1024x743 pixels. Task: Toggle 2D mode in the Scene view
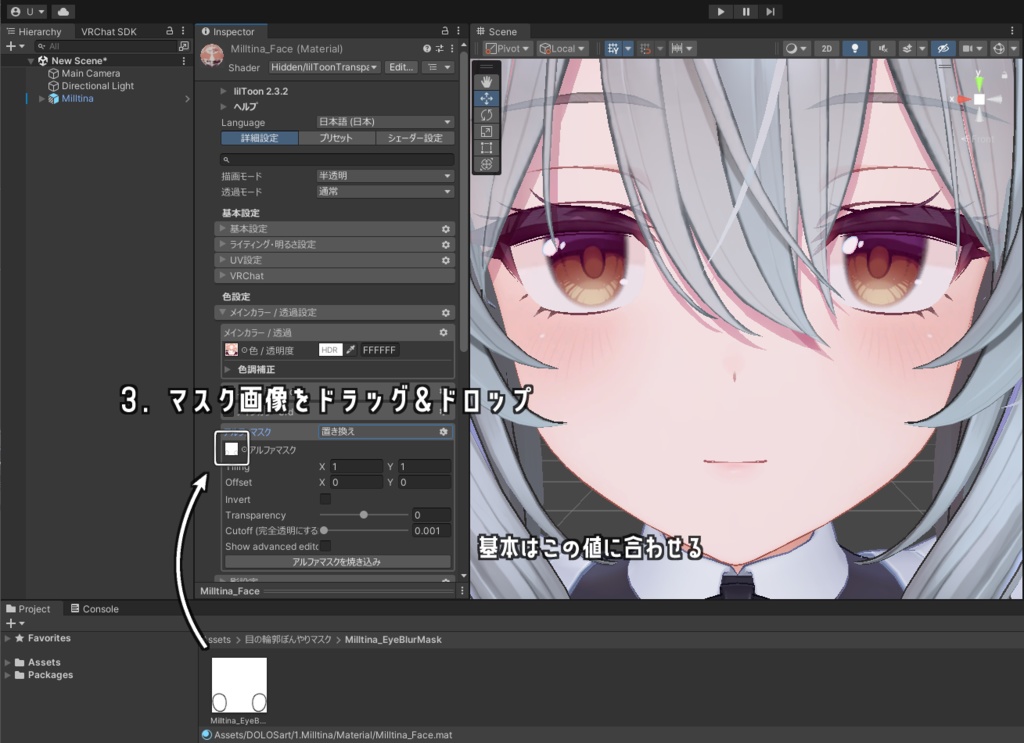pos(825,47)
